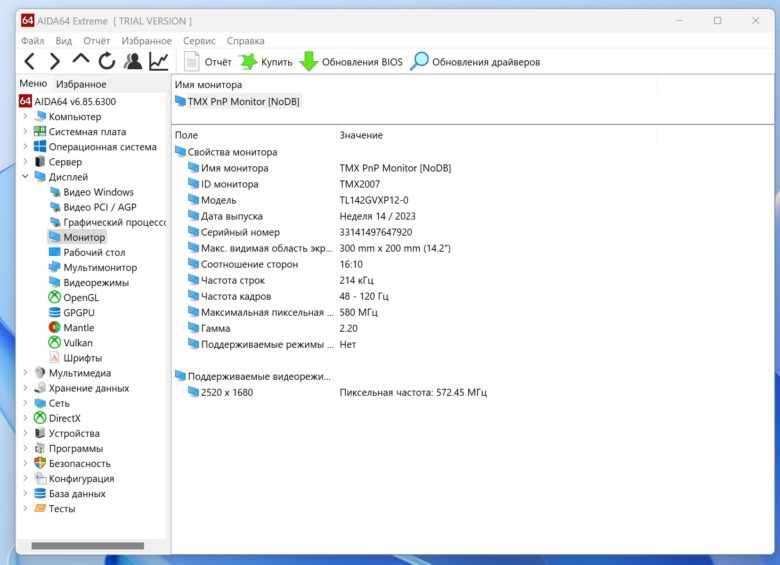Expand the Сеть tree node
The width and height of the screenshot is (780, 565).
(x=25, y=403)
